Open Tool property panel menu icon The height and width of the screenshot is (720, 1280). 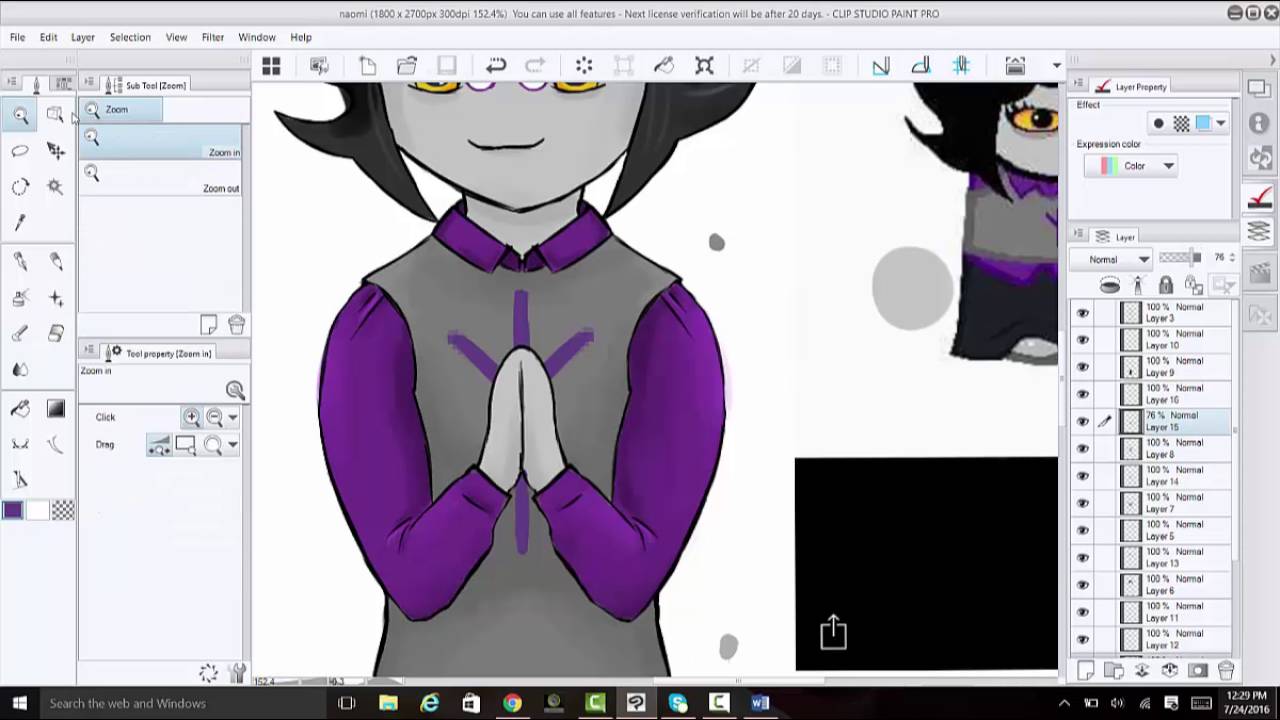click(89, 352)
